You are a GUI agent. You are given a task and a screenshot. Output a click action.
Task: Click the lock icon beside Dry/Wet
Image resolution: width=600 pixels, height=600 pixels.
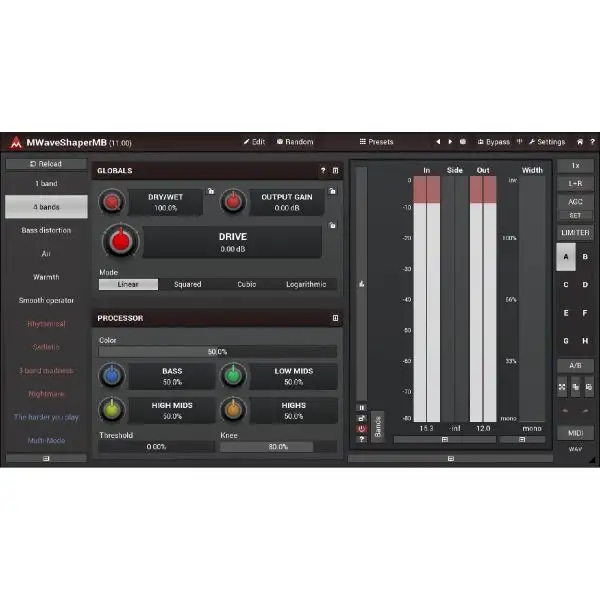(211, 191)
